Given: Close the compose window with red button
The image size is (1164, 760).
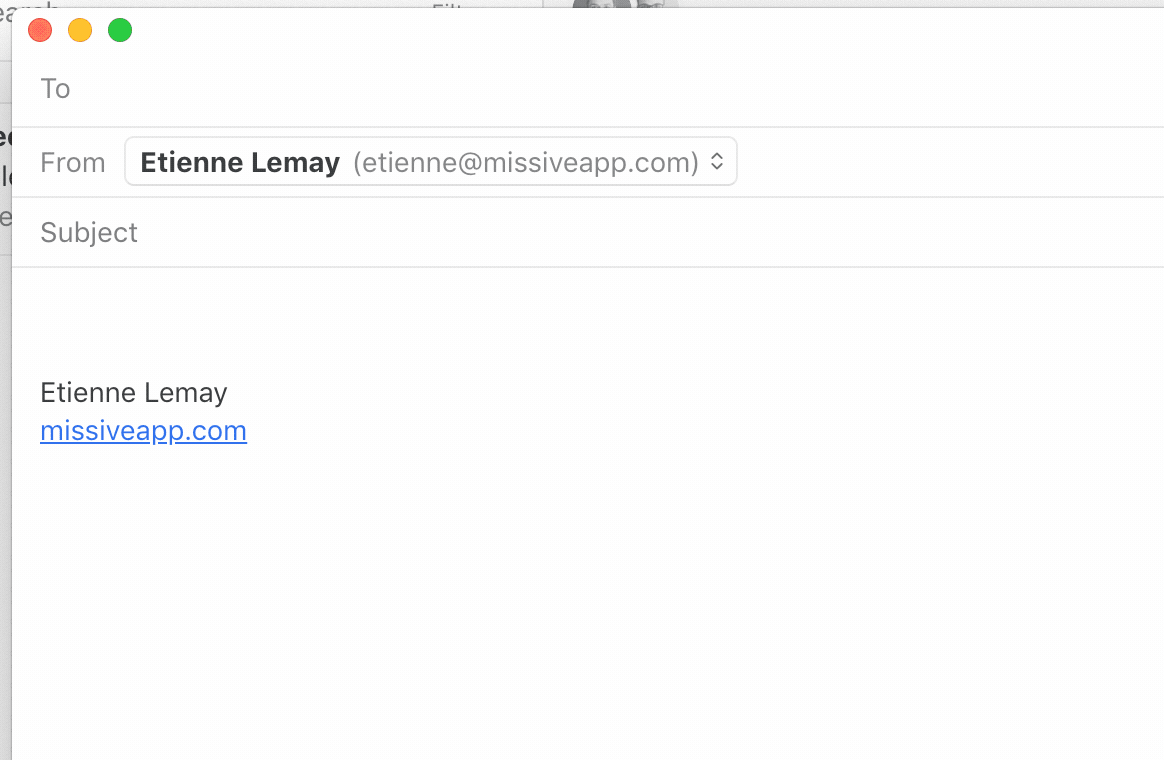Looking at the screenshot, I should (40, 30).
